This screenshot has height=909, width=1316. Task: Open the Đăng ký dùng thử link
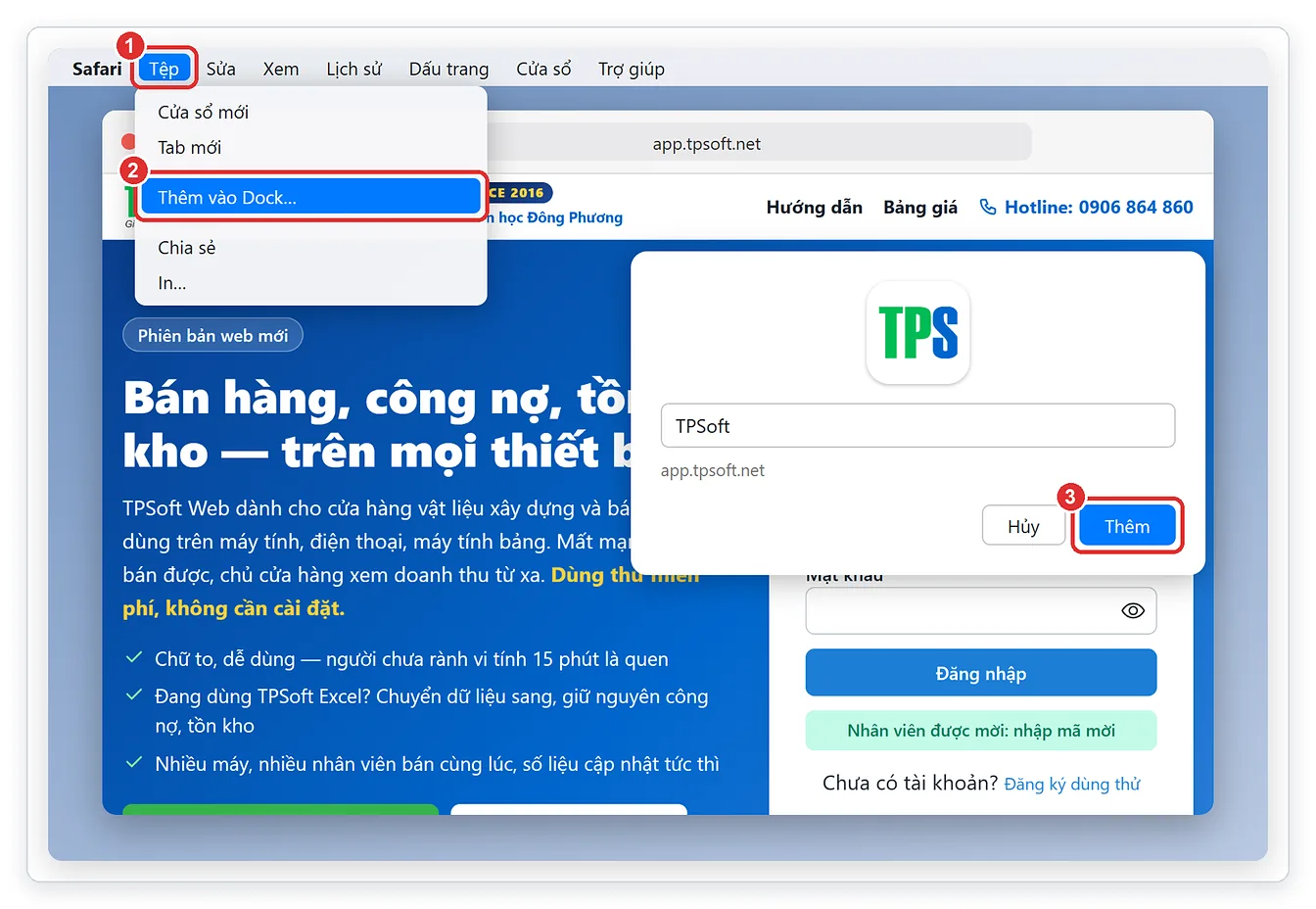coord(1072,784)
